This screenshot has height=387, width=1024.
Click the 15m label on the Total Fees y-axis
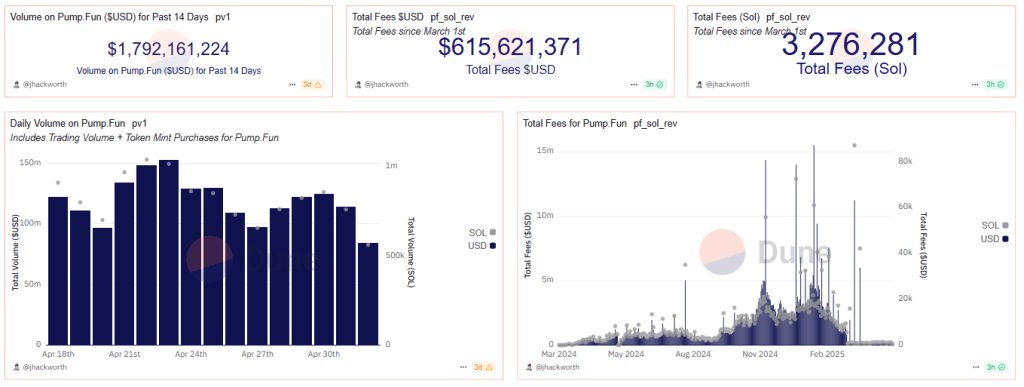(545, 151)
